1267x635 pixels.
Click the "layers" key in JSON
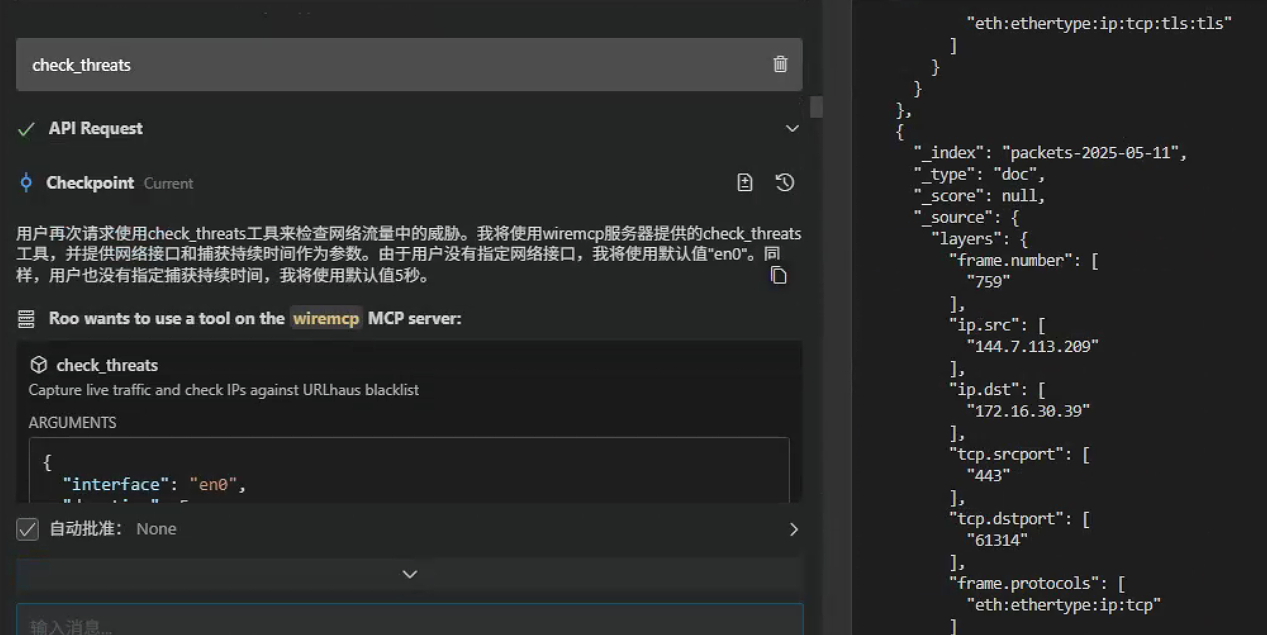tap(966, 239)
